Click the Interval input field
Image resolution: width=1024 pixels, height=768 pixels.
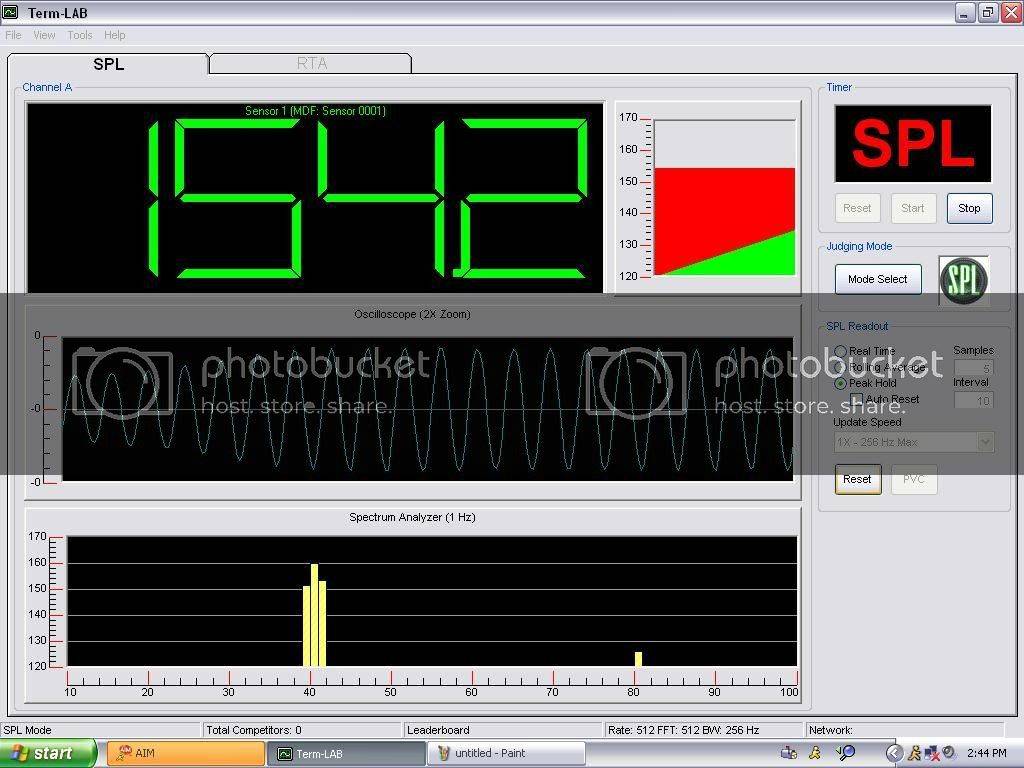(x=974, y=400)
